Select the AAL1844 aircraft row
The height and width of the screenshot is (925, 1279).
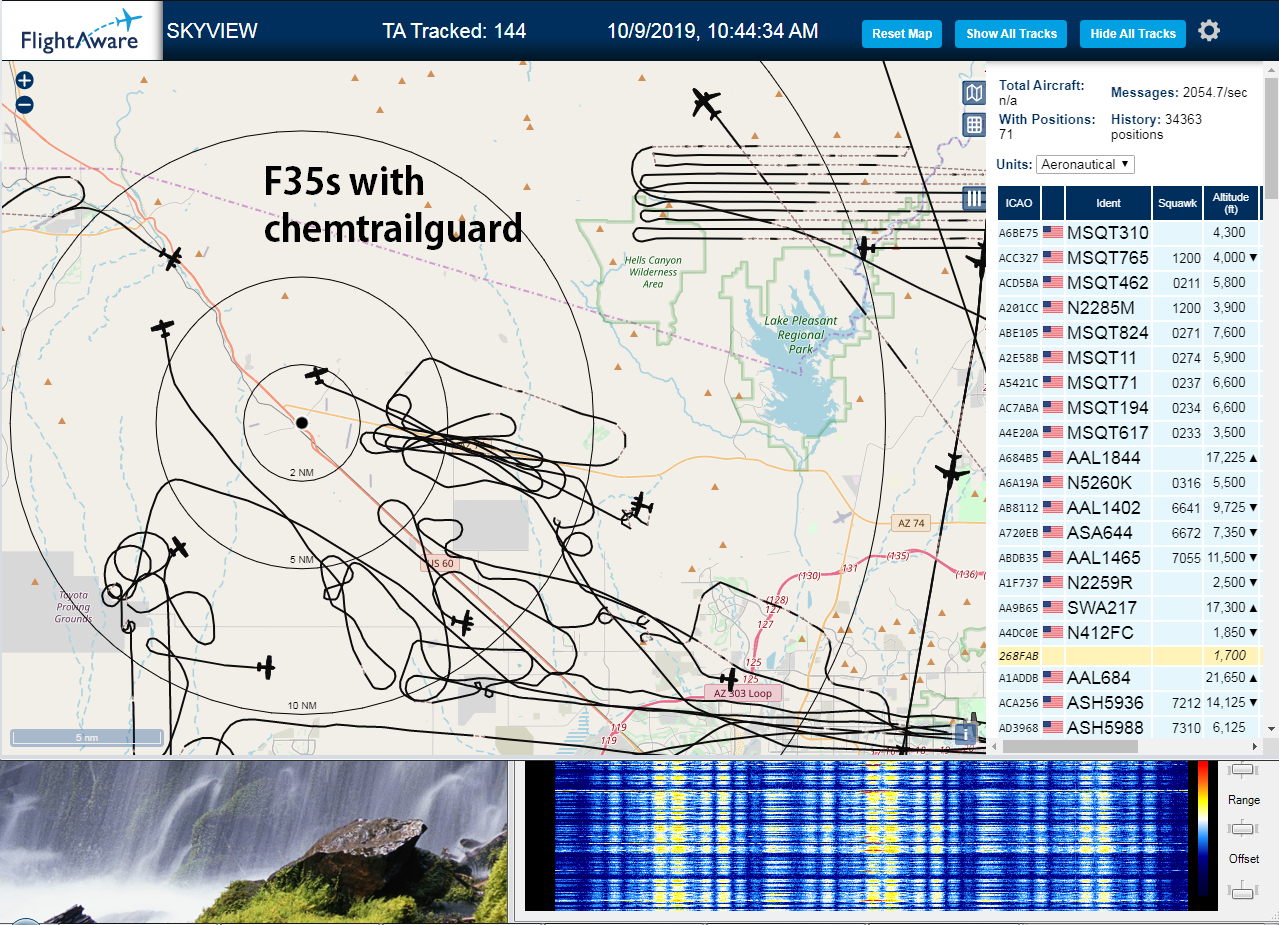pyautogui.click(x=1129, y=457)
